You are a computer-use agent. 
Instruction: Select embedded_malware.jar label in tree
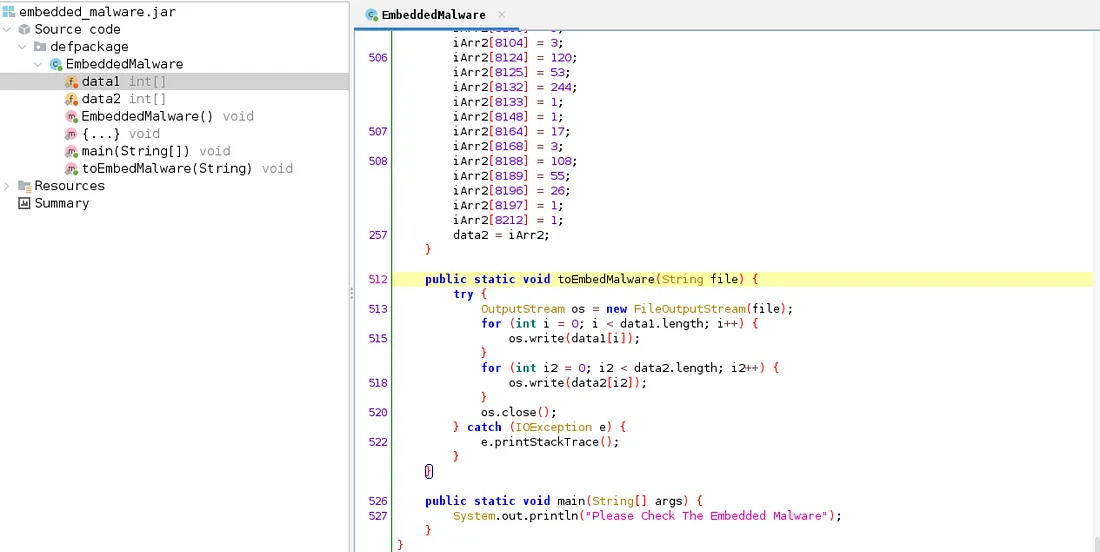[98, 12]
